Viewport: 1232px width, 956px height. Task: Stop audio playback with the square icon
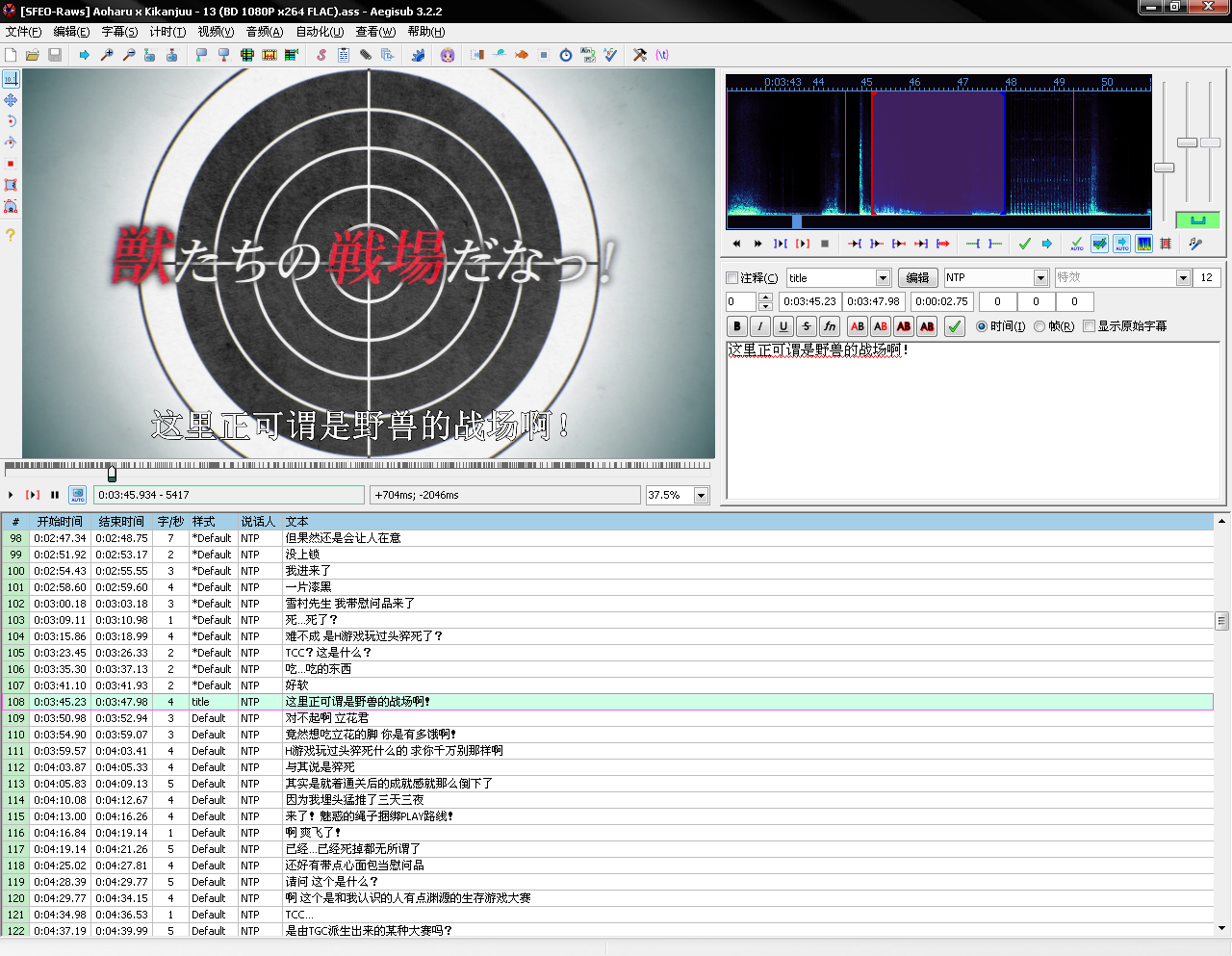coord(825,244)
